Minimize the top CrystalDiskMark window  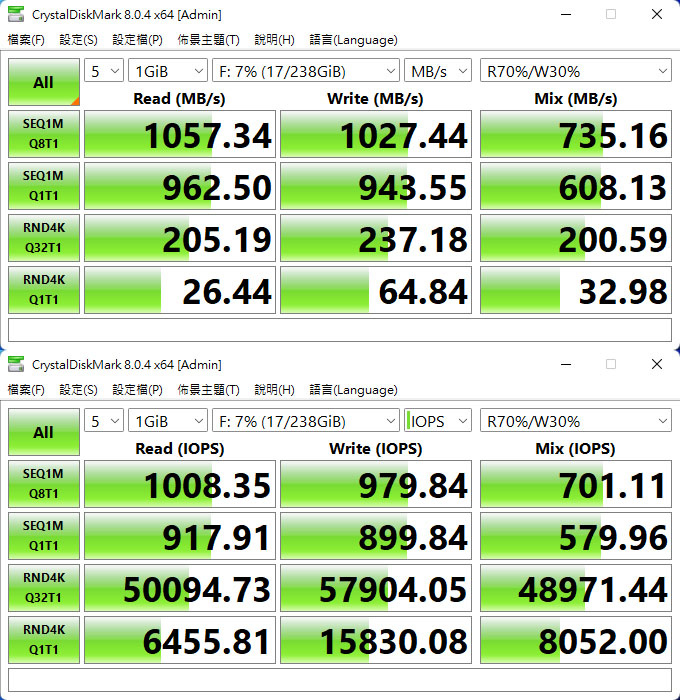click(x=566, y=14)
